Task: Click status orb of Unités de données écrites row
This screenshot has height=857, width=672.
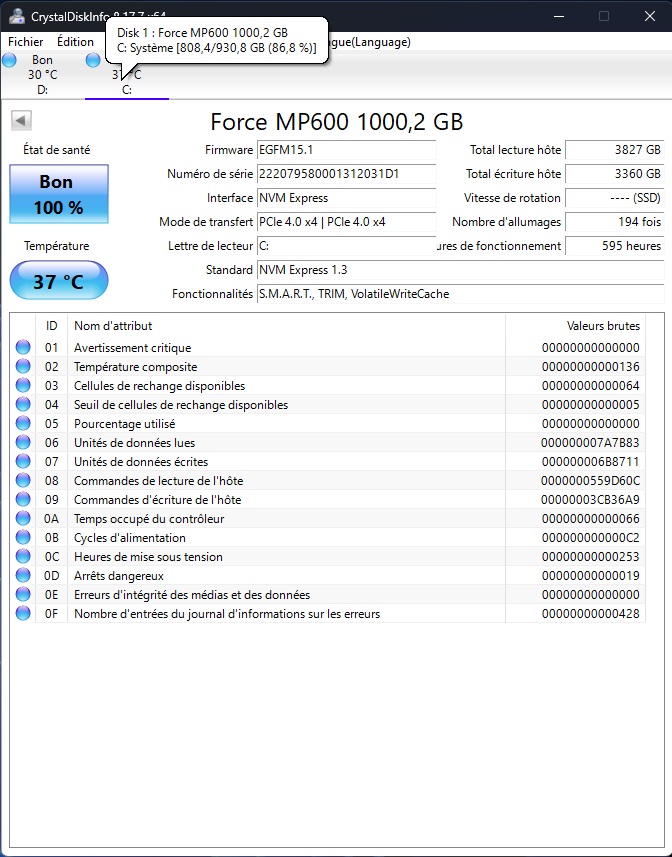Action: [x=23, y=462]
